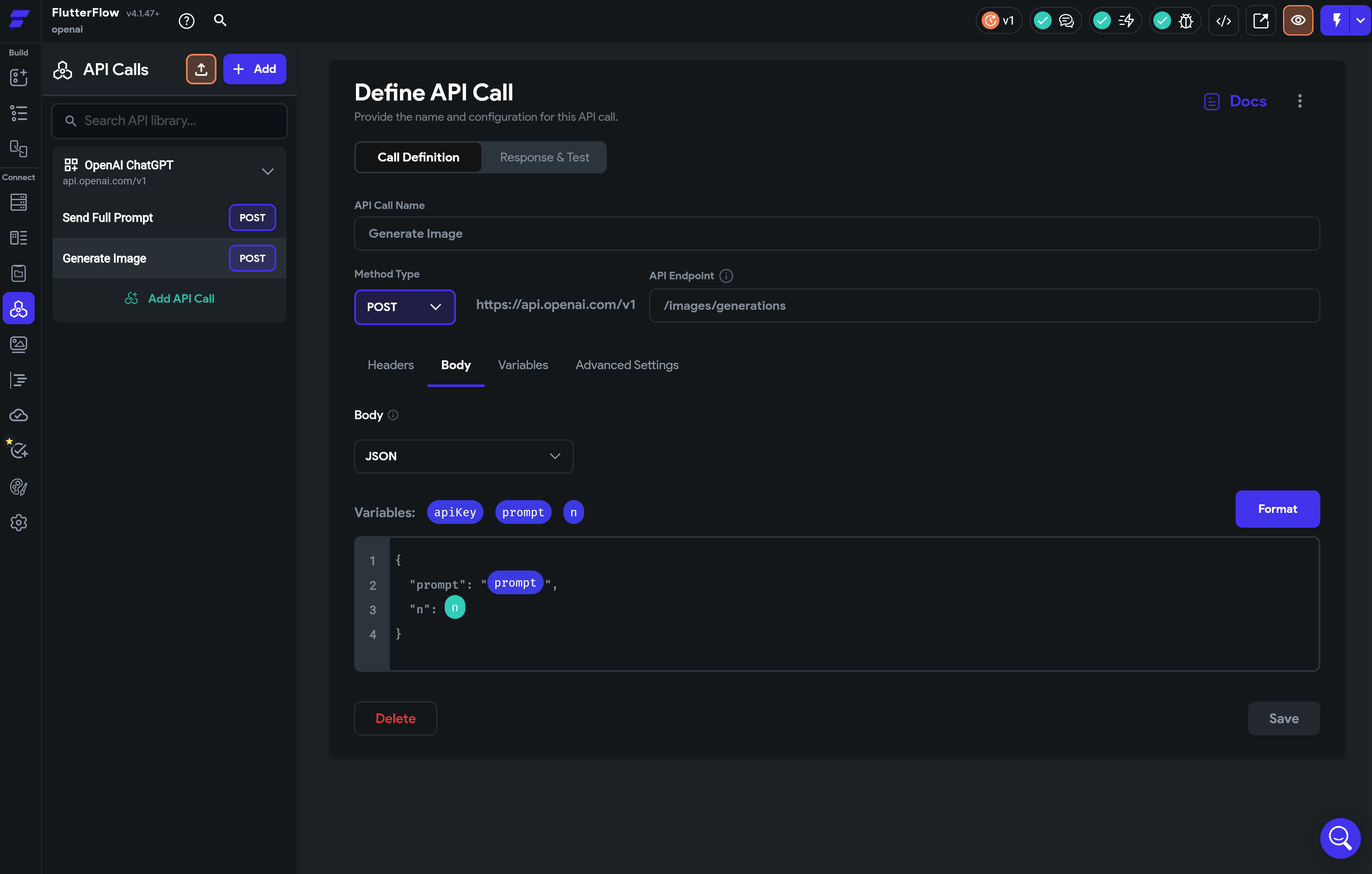Screen dimensions: 1372x874
Task: Open the Settings gear sidebar icon
Action: [x=19, y=523]
